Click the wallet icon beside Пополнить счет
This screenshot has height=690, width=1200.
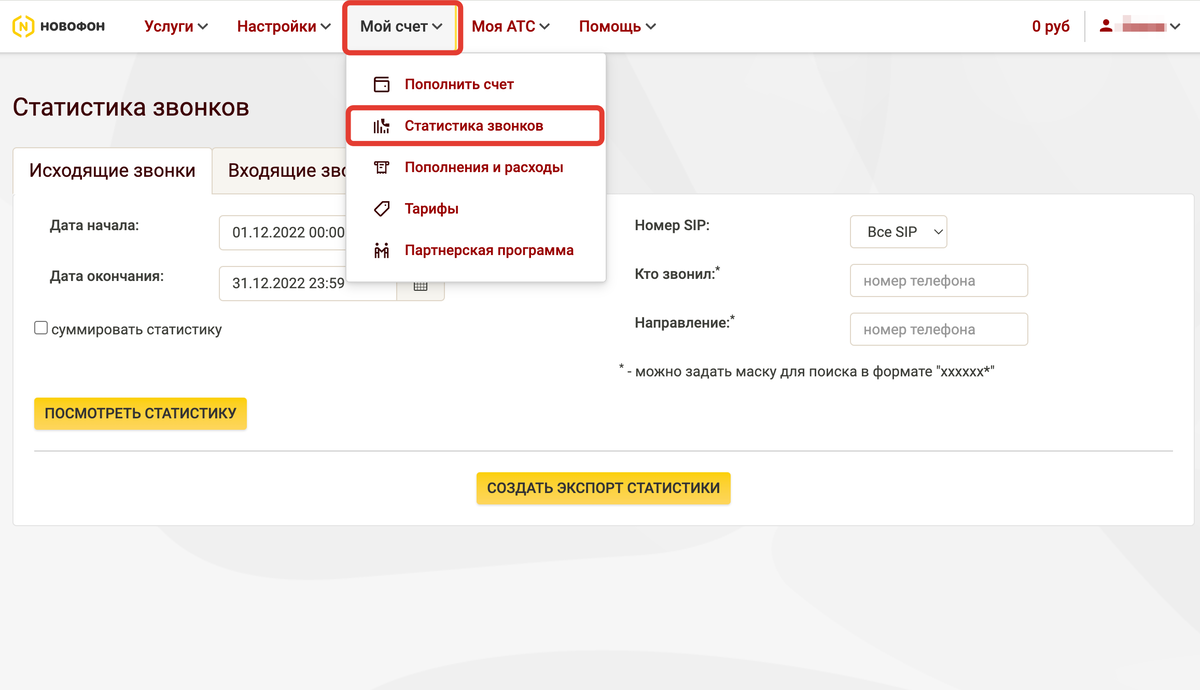[381, 84]
